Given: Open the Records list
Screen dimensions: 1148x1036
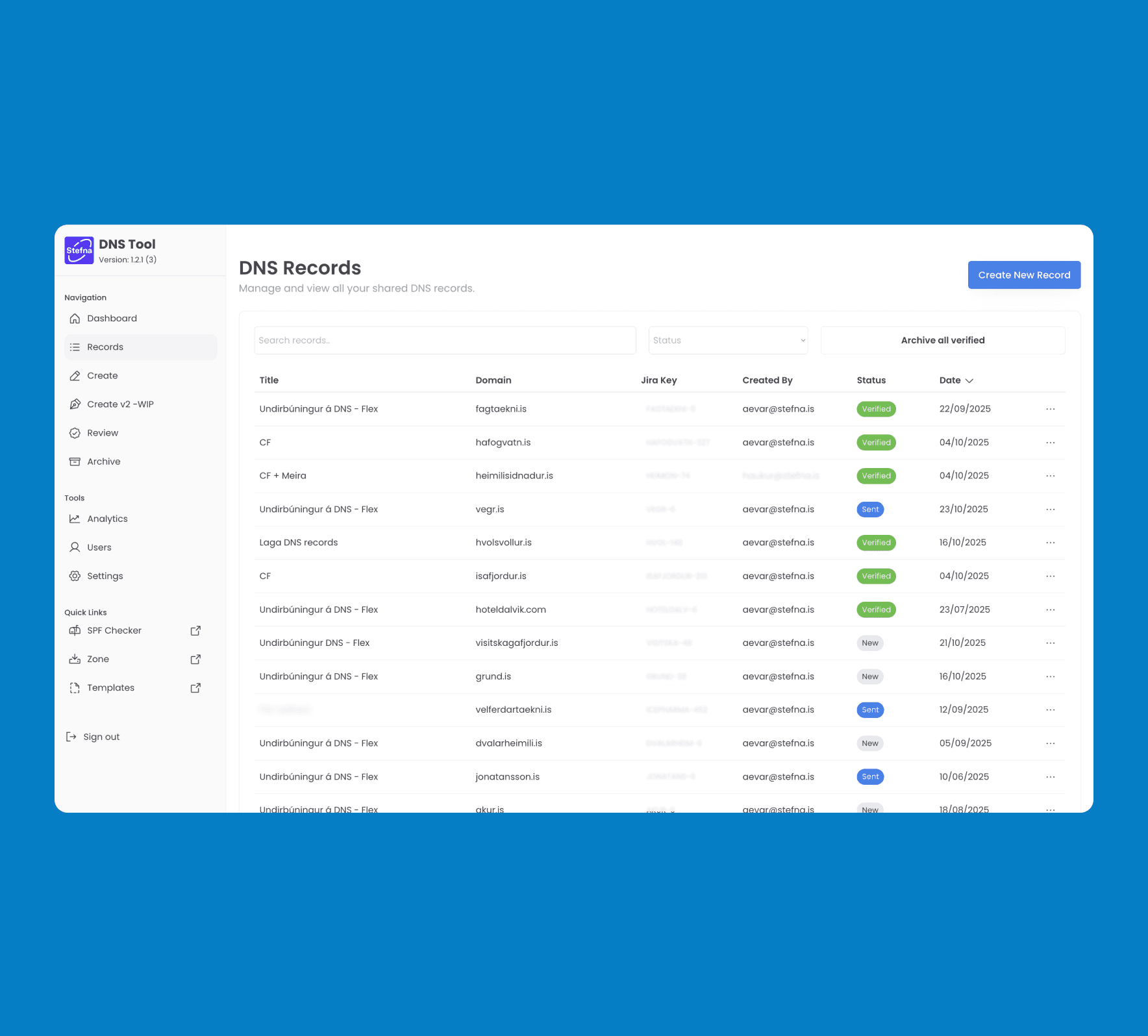Looking at the screenshot, I should [x=141, y=347].
